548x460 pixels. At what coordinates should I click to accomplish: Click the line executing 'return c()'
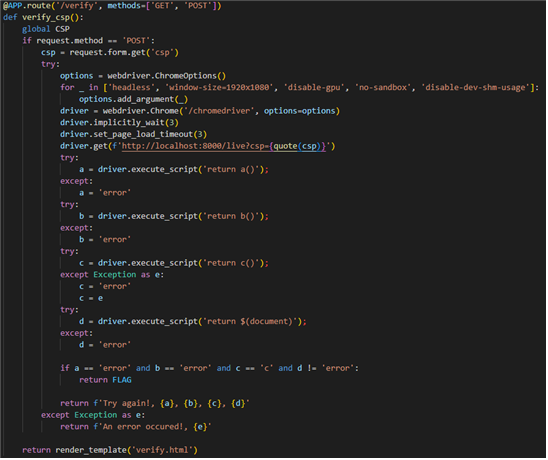click(174, 263)
